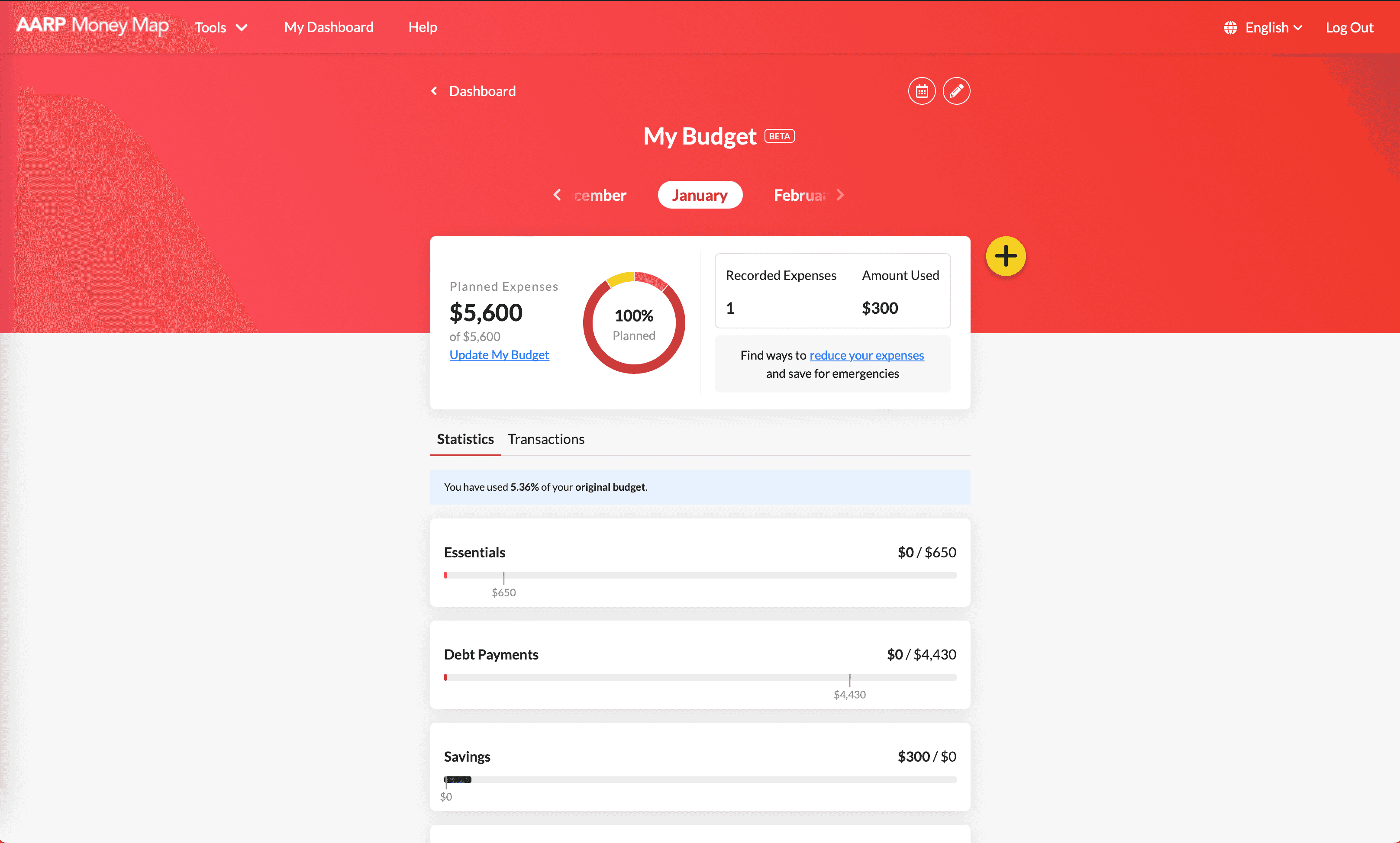Click Update My Budget link
Image resolution: width=1400 pixels, height=843 pixels.
coord(500,354)
